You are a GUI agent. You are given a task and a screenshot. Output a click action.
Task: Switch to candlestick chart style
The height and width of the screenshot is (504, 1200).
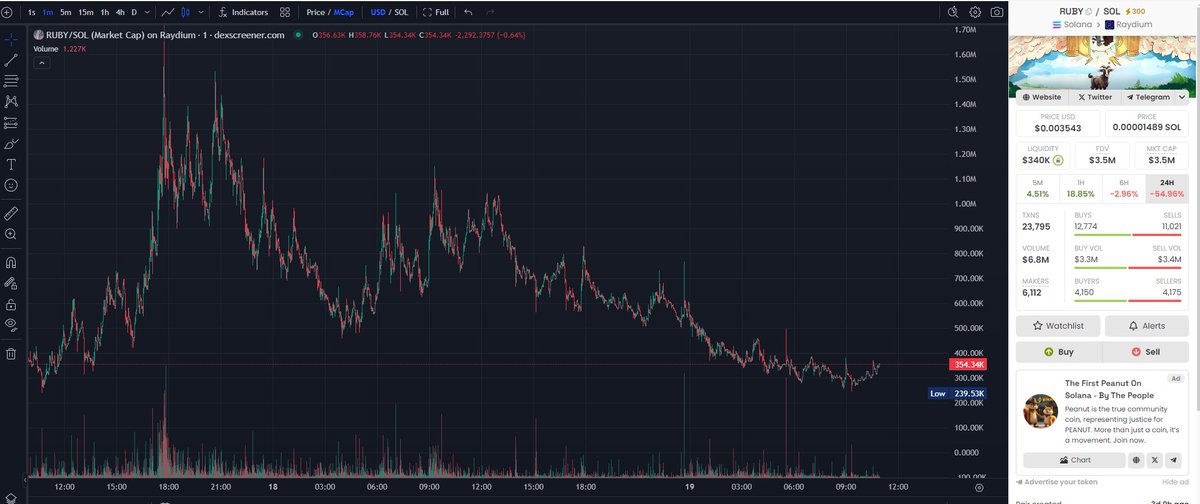185,12
